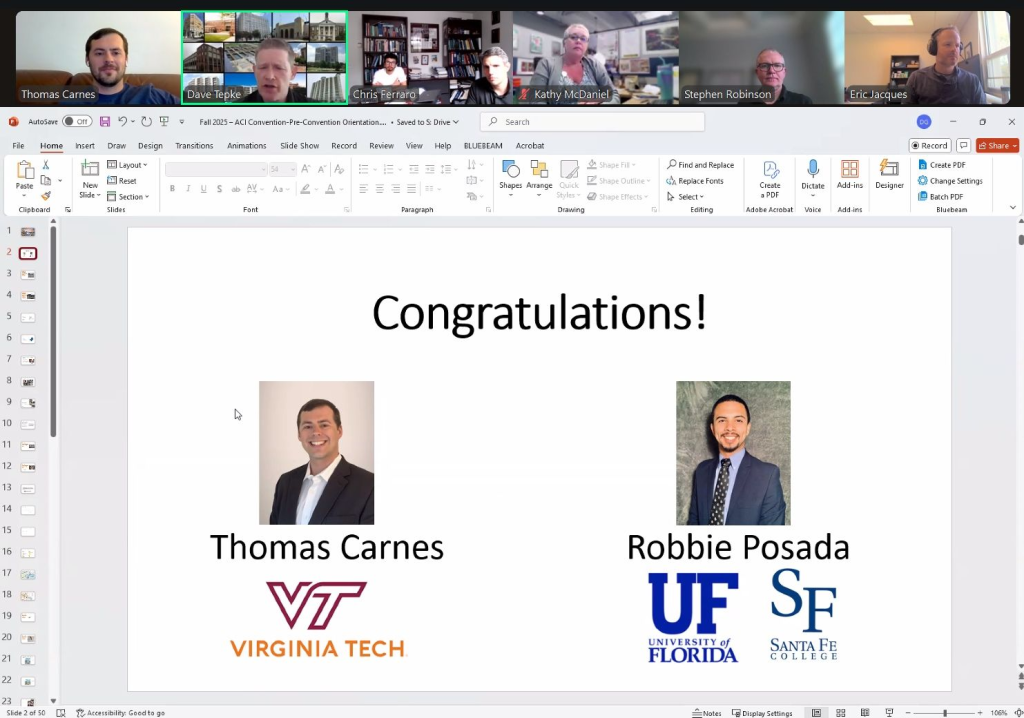1024x718 pixels.
Task: Expand the Layout dropdown
Action: [x=127, y=165]
